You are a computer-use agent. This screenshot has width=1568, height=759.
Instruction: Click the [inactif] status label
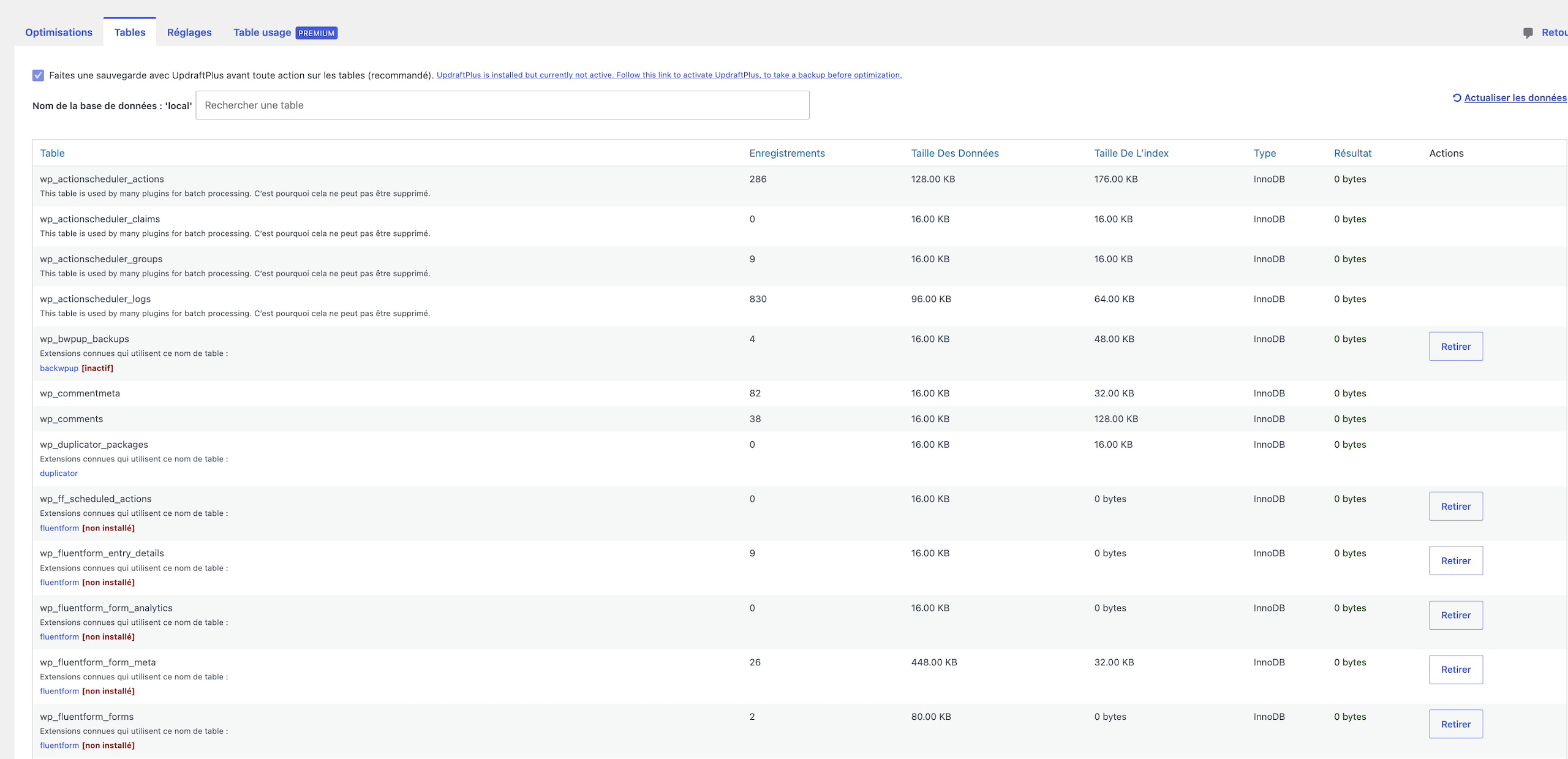[x=97, y=368]
